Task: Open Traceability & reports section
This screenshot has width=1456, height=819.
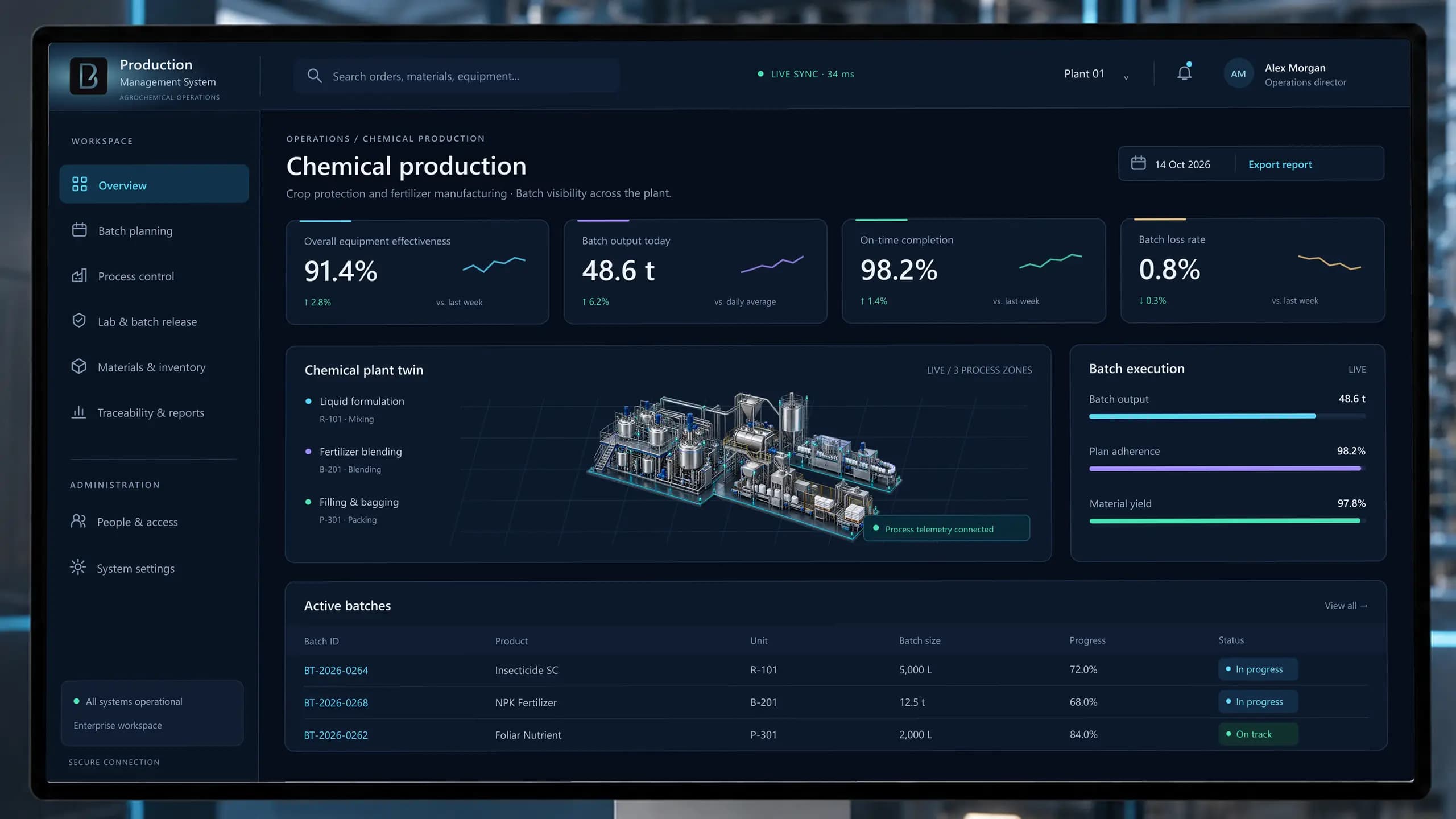Action: coord(154,412)
